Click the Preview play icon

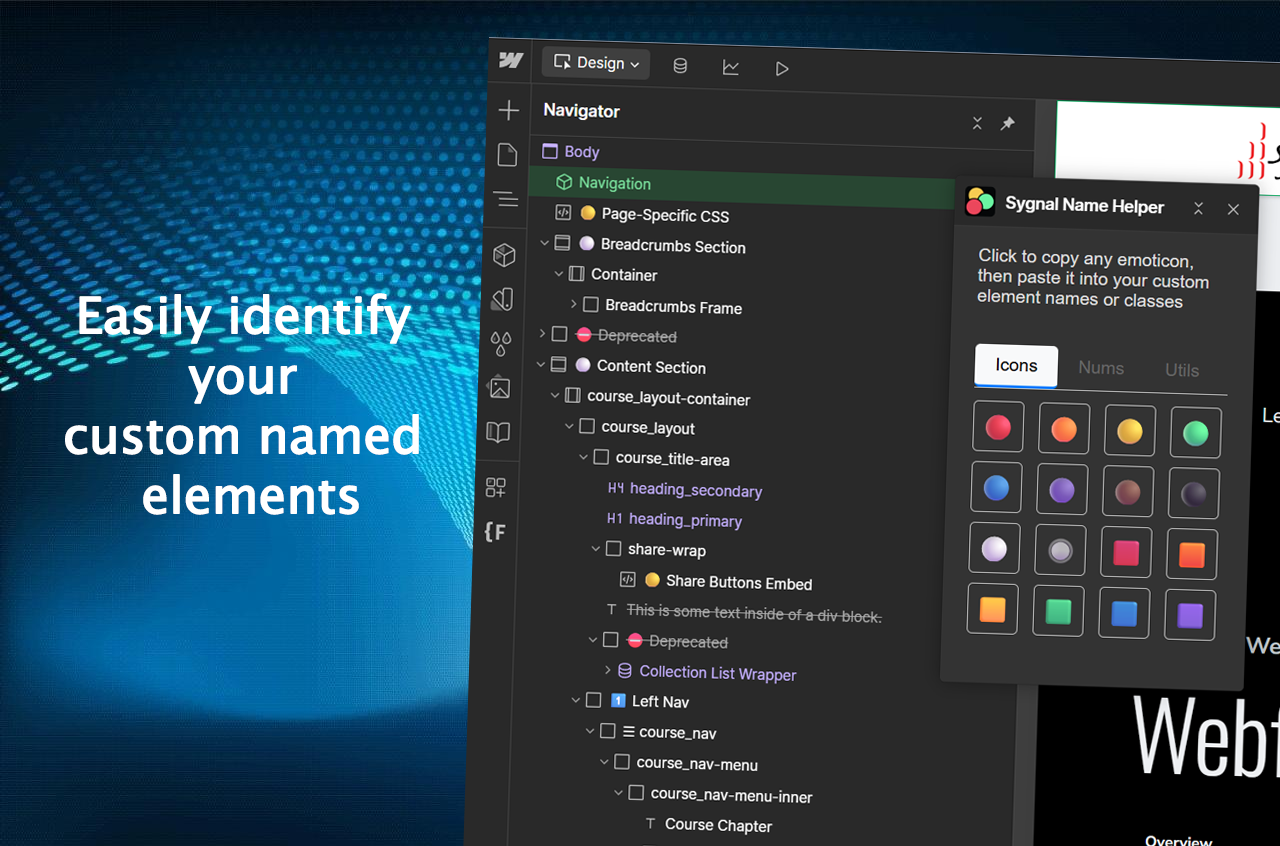[x=782, y=69]
